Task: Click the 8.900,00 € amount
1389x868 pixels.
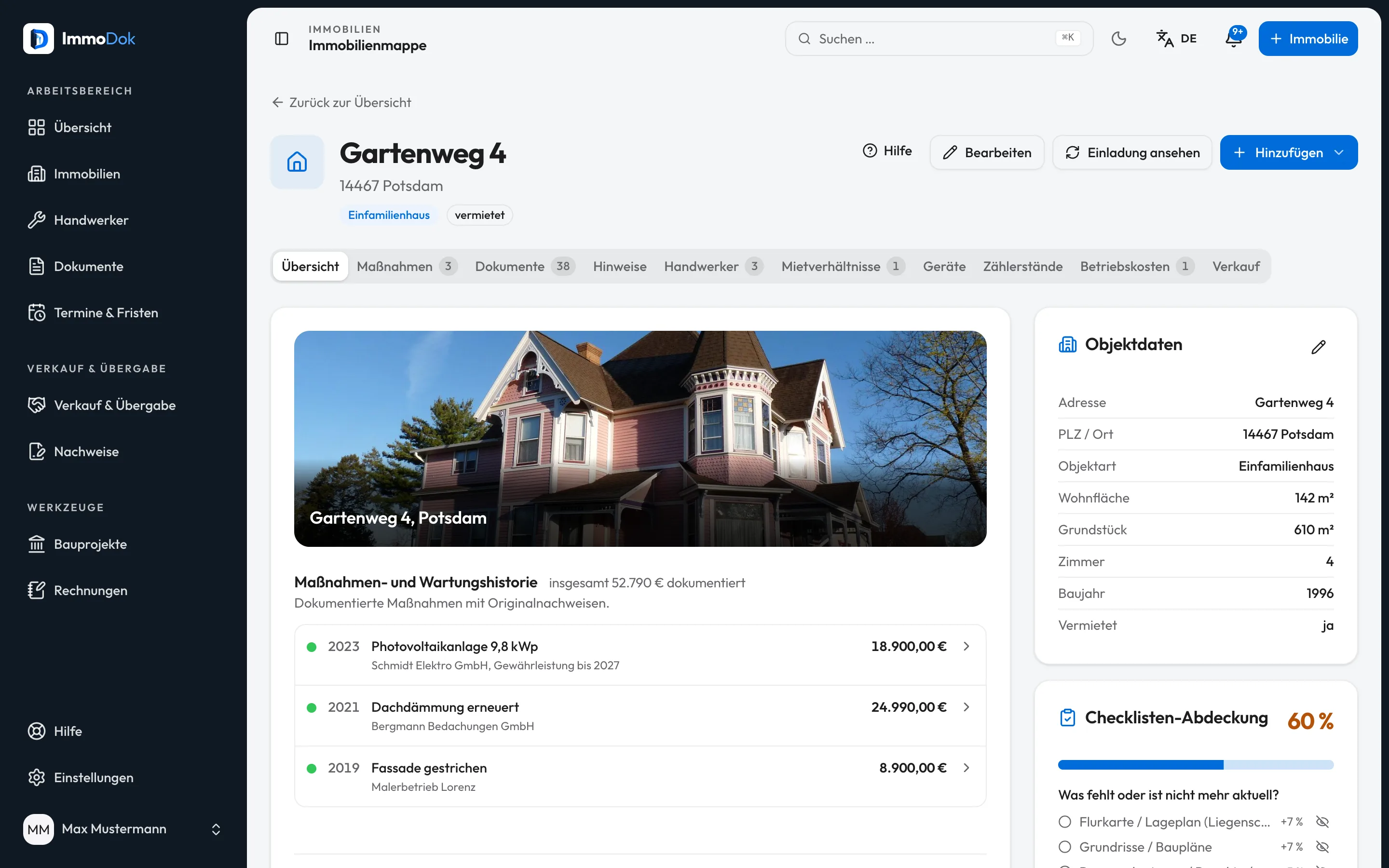Action: click(912, 768)
